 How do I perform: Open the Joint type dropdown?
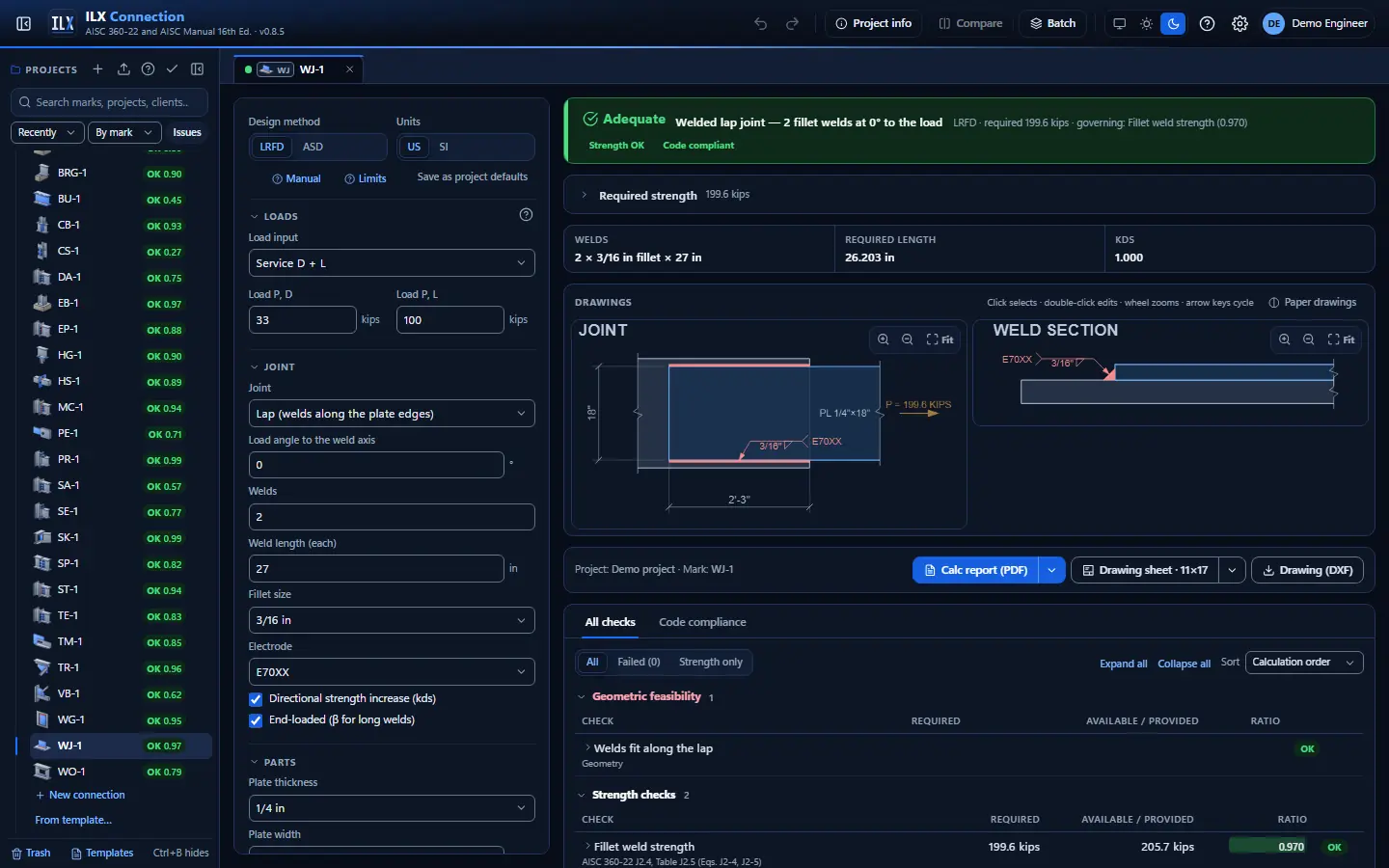click(392, 414)
